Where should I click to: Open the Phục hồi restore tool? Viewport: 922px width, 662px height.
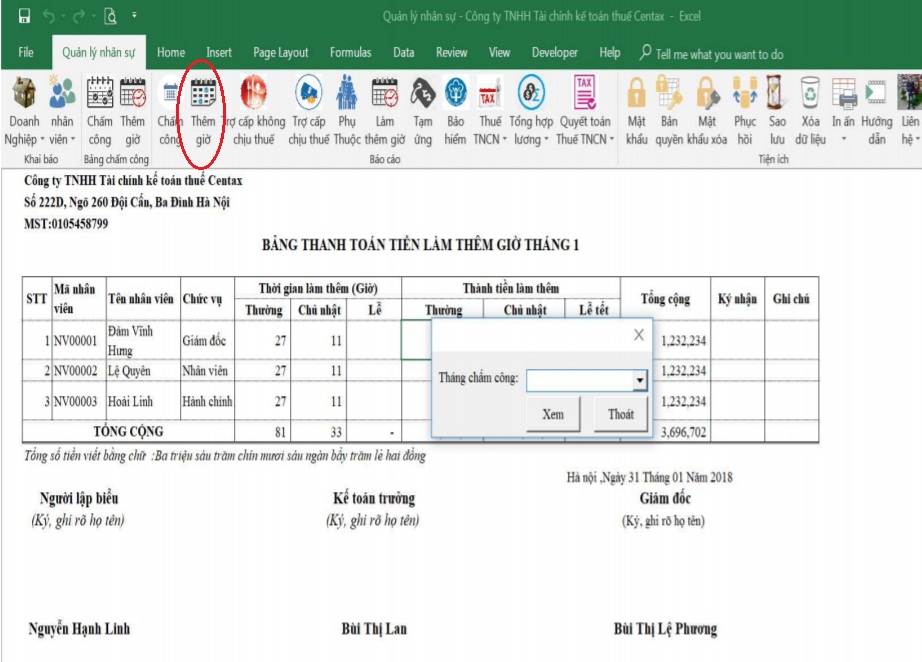coord(745,95)
